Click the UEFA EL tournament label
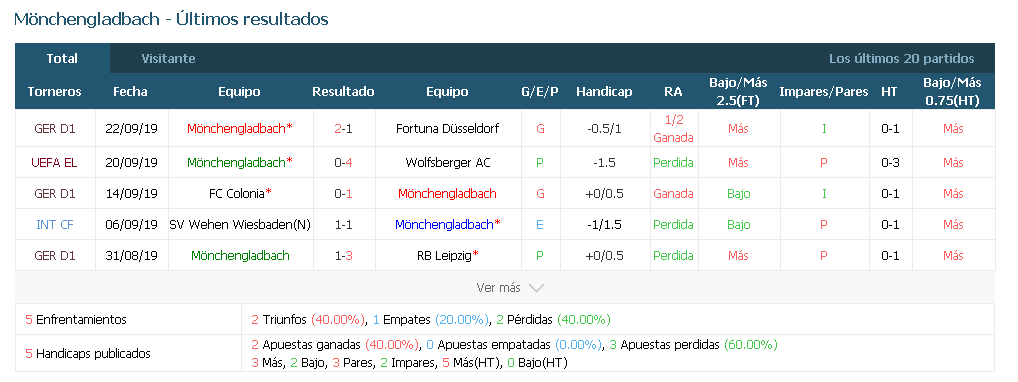1018x382 pixels. coord(55,162)
